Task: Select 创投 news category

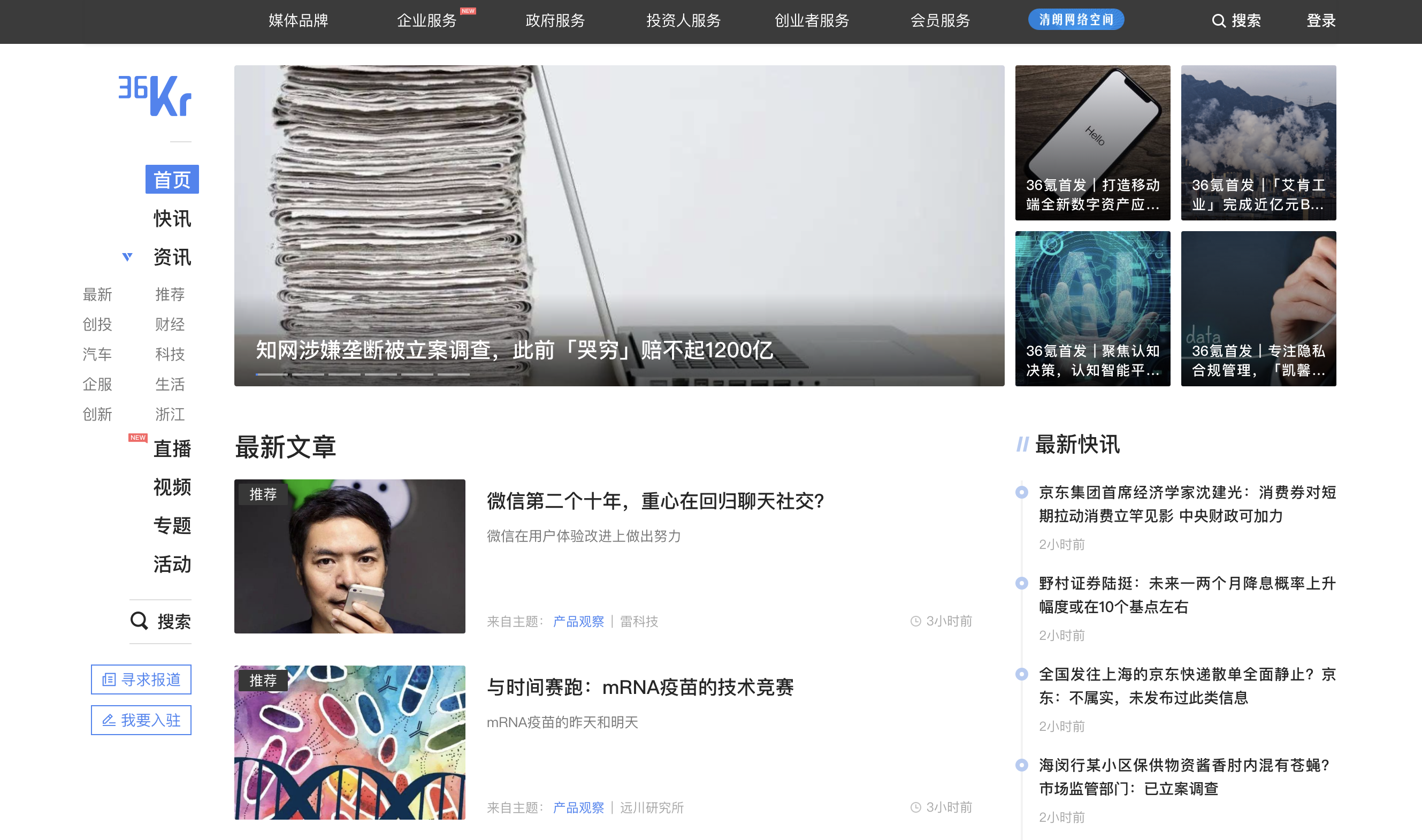Action: click(97, 324)
